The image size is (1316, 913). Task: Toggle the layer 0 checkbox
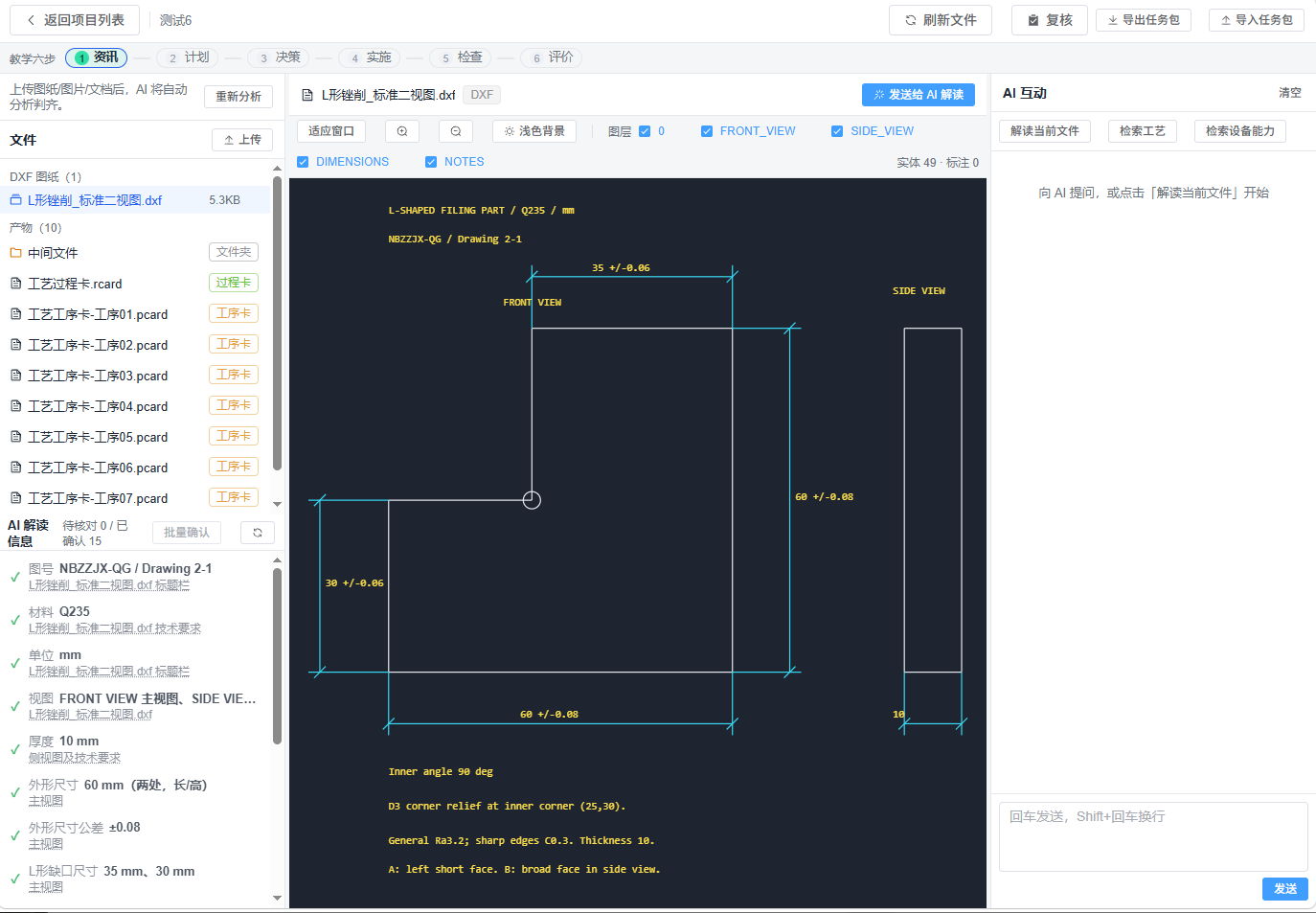(x=645, y=131)
